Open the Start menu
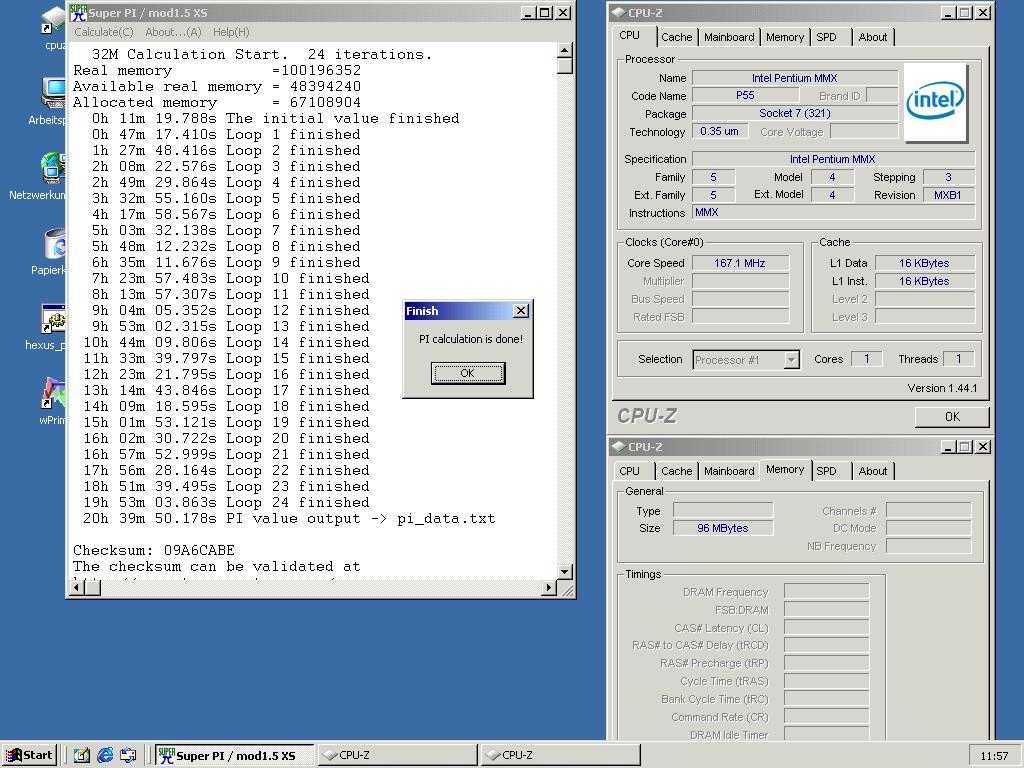The width and height of the screenshot is (1024, 768). tap(29, 756)
